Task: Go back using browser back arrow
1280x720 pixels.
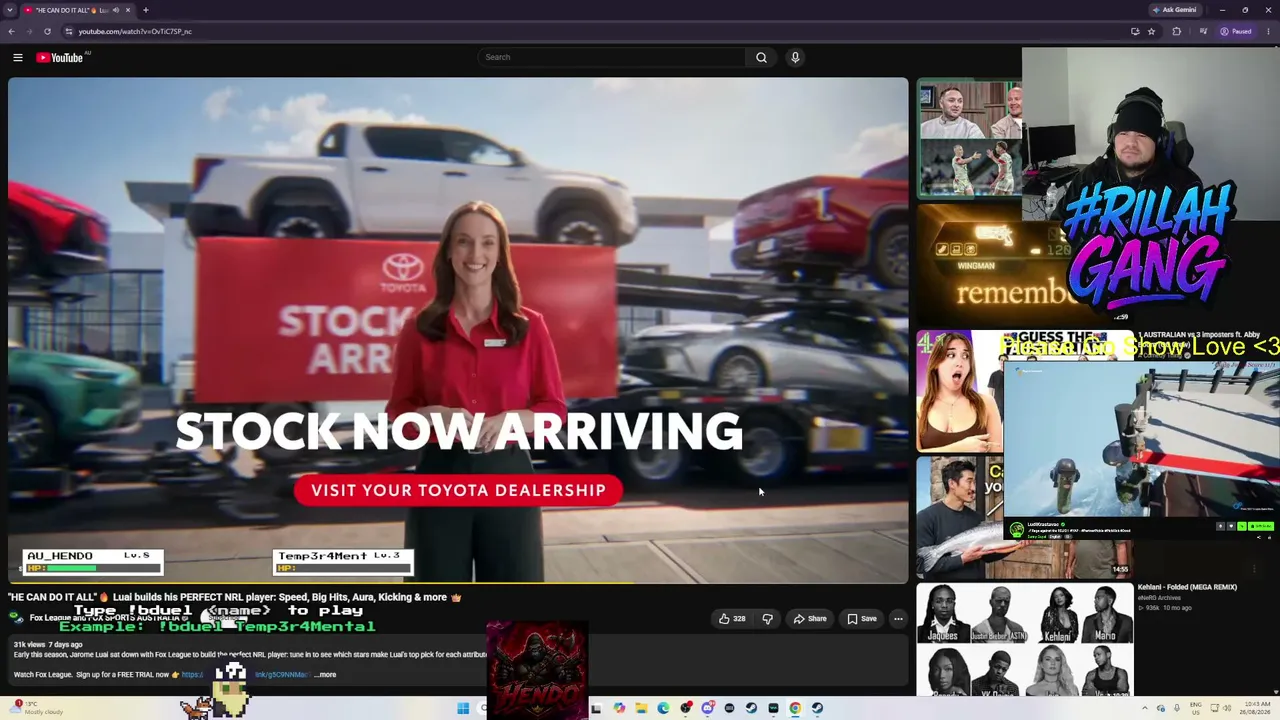Action: click(11, 31)
